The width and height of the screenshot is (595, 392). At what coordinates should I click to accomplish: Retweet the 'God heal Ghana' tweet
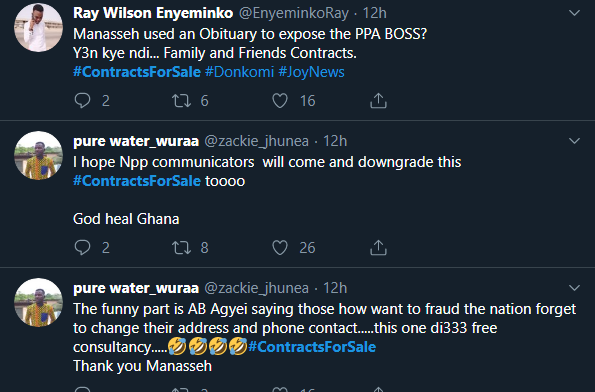181,247
